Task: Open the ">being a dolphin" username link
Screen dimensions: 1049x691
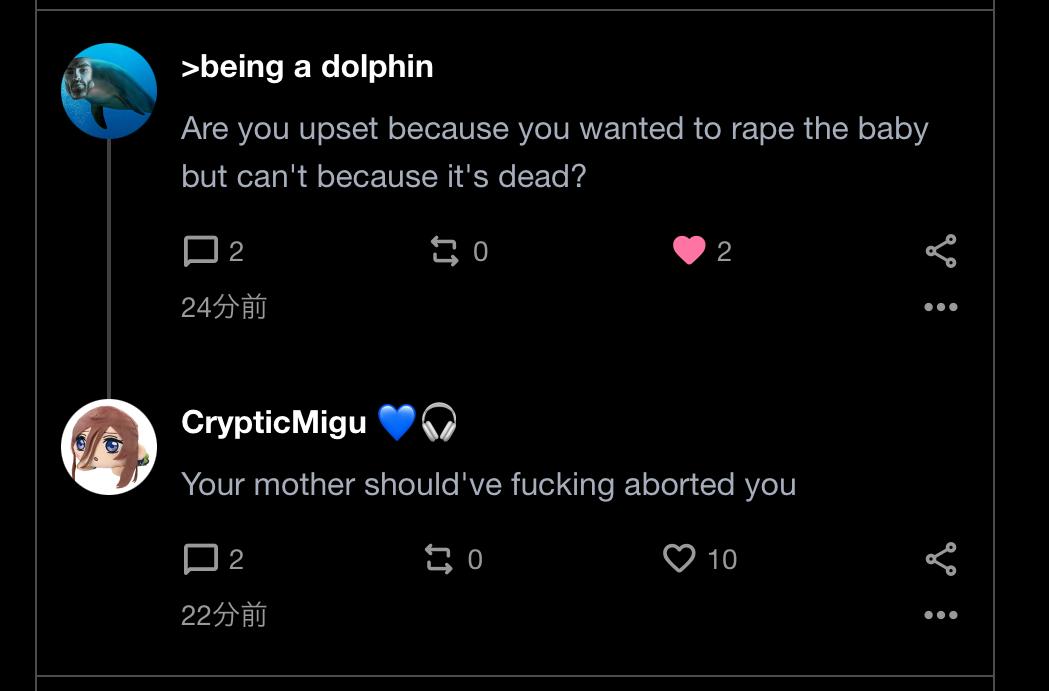Action: 307,67
